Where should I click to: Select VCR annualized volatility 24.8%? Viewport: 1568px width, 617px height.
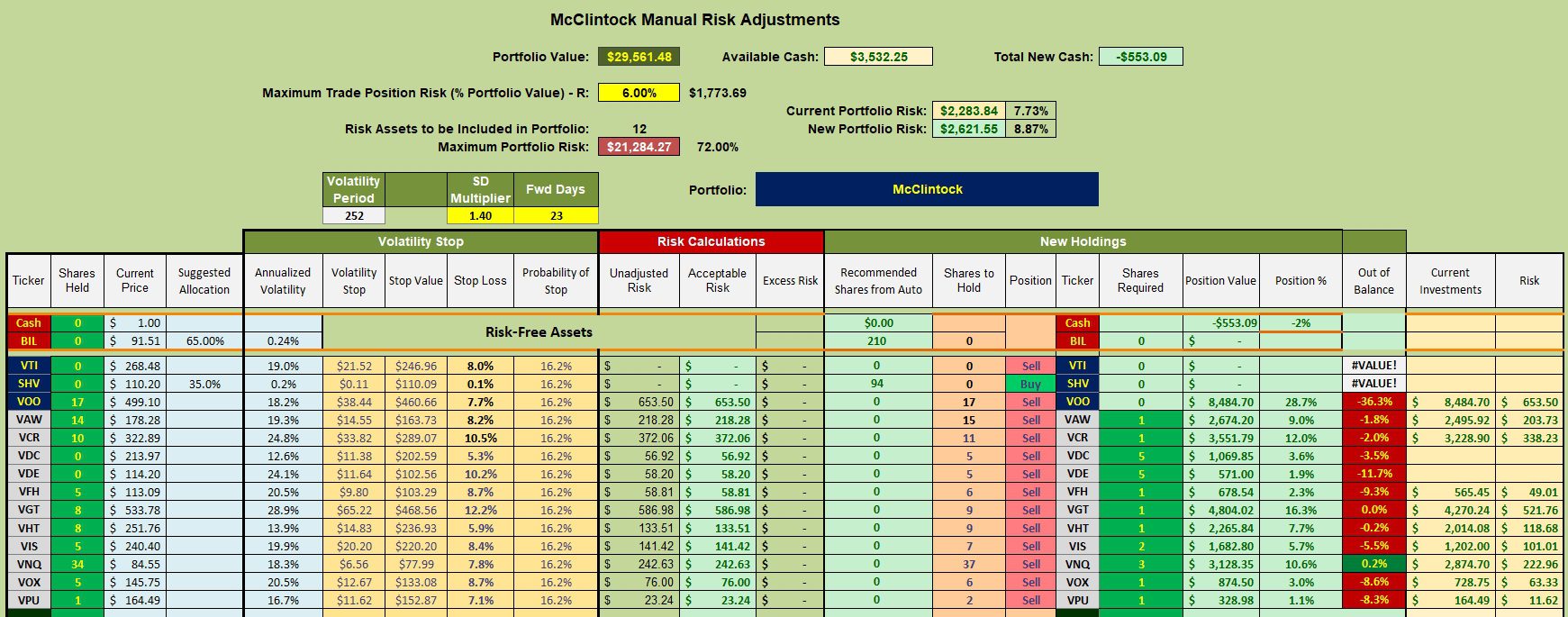[x=283, y=439]
